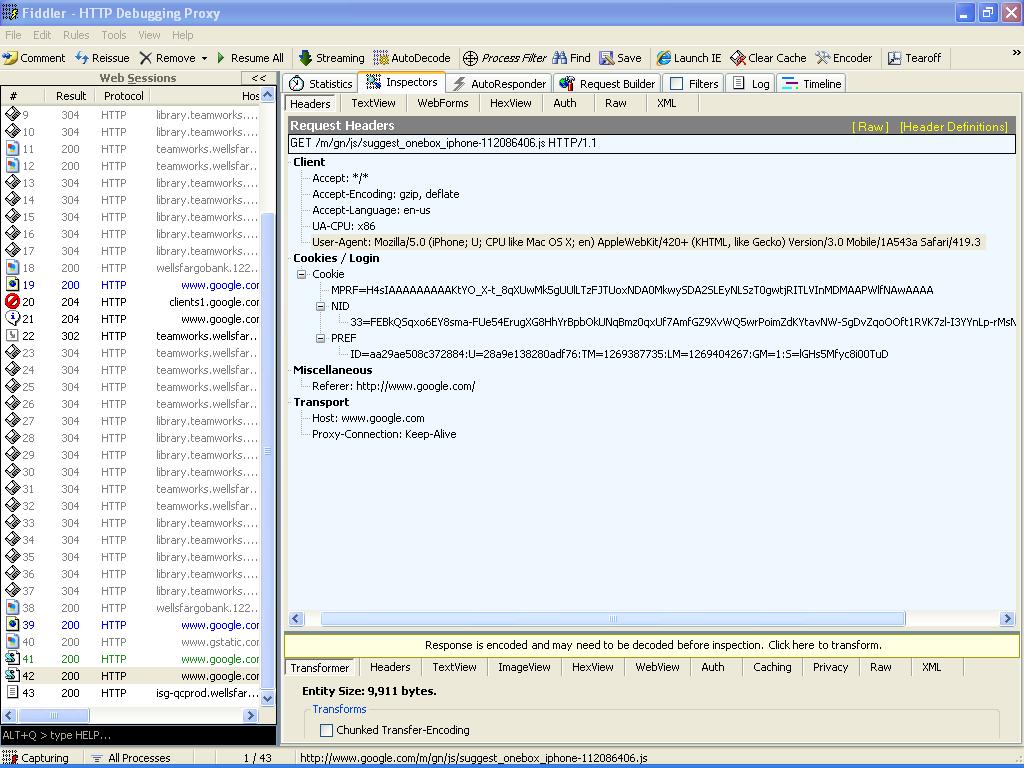Open Find with the binoculars icon

tap(560, 58)
